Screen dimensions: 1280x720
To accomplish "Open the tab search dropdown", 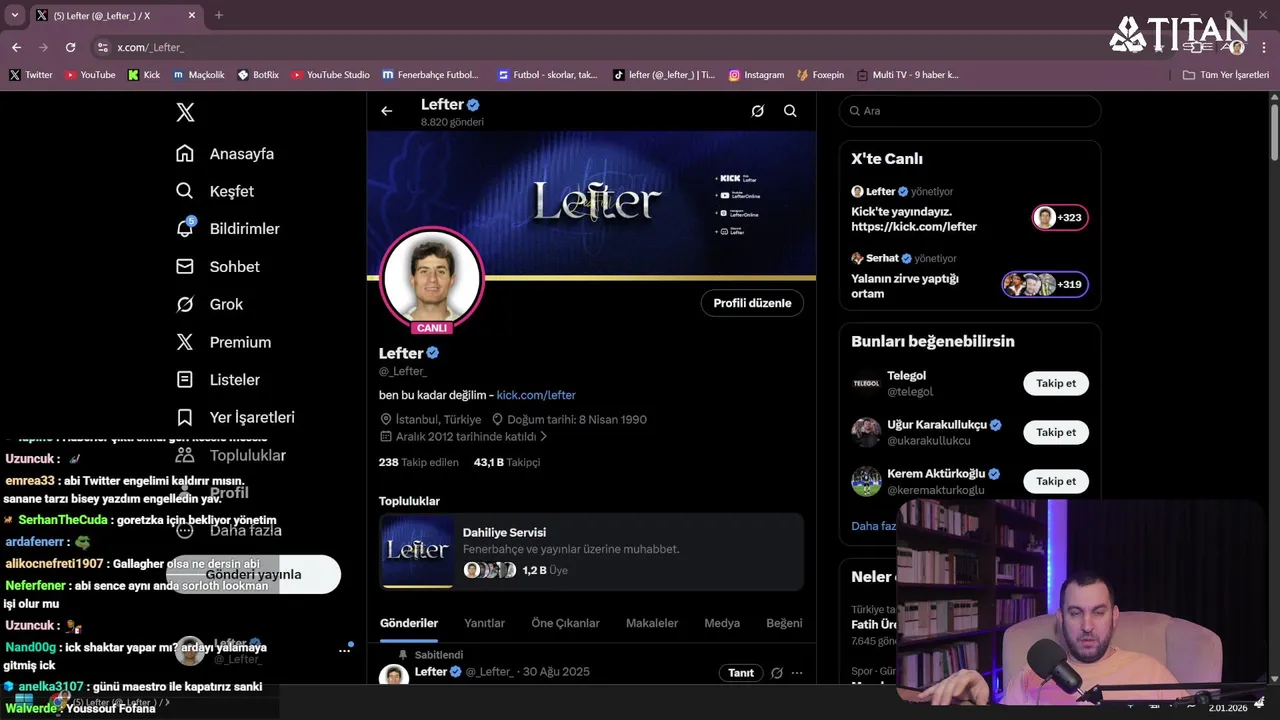I will tap(14, 15).
